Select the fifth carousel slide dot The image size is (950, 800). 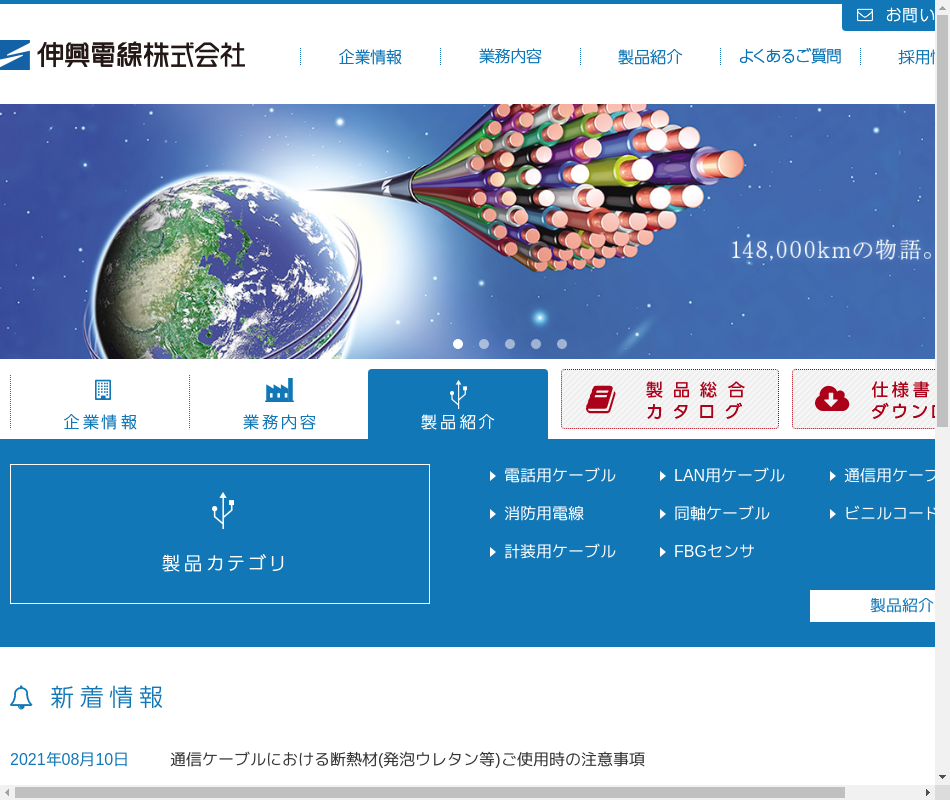tap(562, 344)
